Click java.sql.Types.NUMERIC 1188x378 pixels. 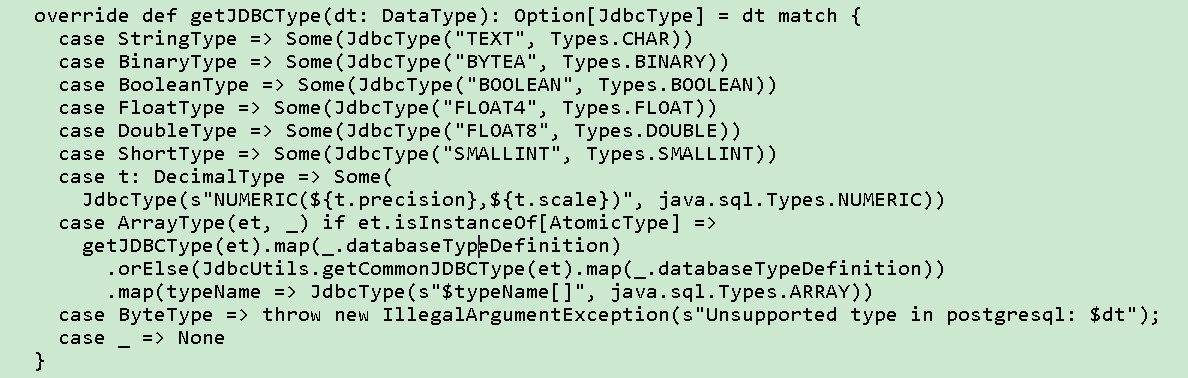pyautogui.click(x=789, y=200)
